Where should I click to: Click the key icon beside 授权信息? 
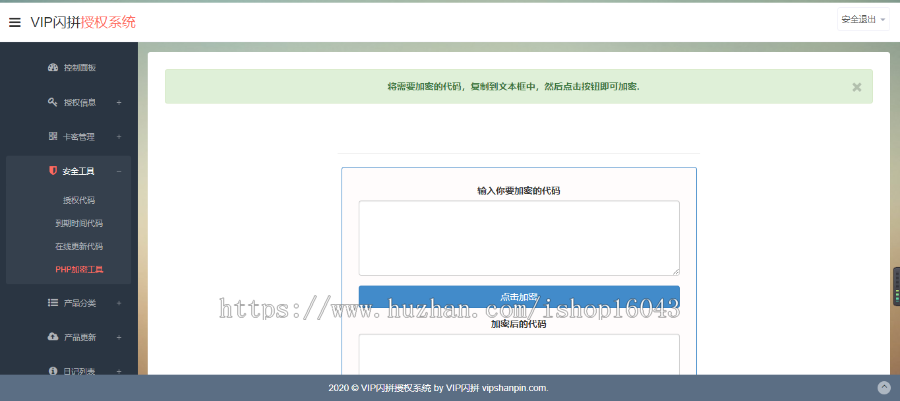[x=53, y=102]
